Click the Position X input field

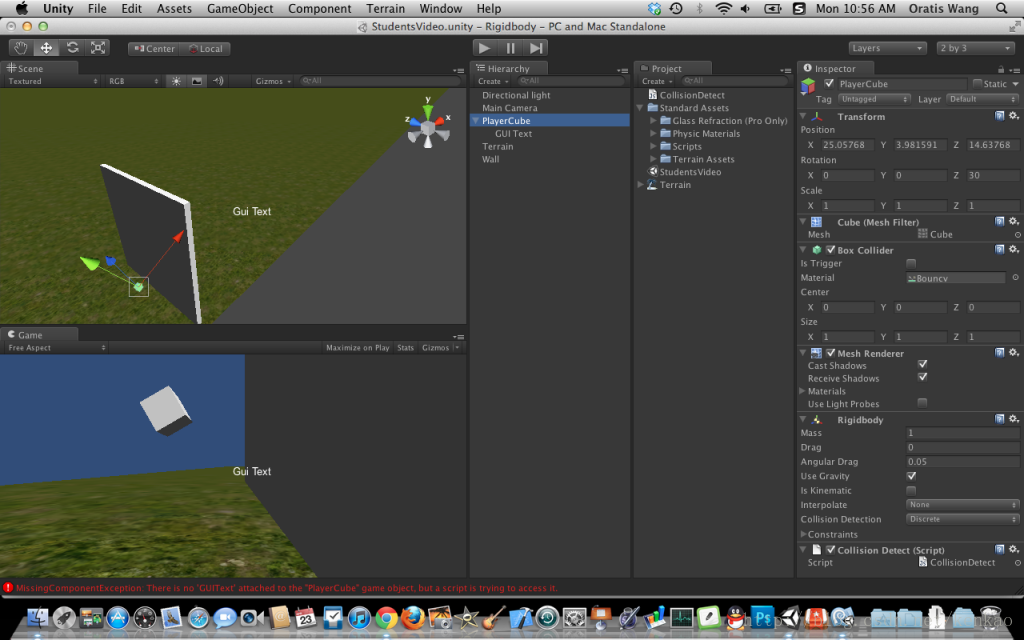[847, 145]
